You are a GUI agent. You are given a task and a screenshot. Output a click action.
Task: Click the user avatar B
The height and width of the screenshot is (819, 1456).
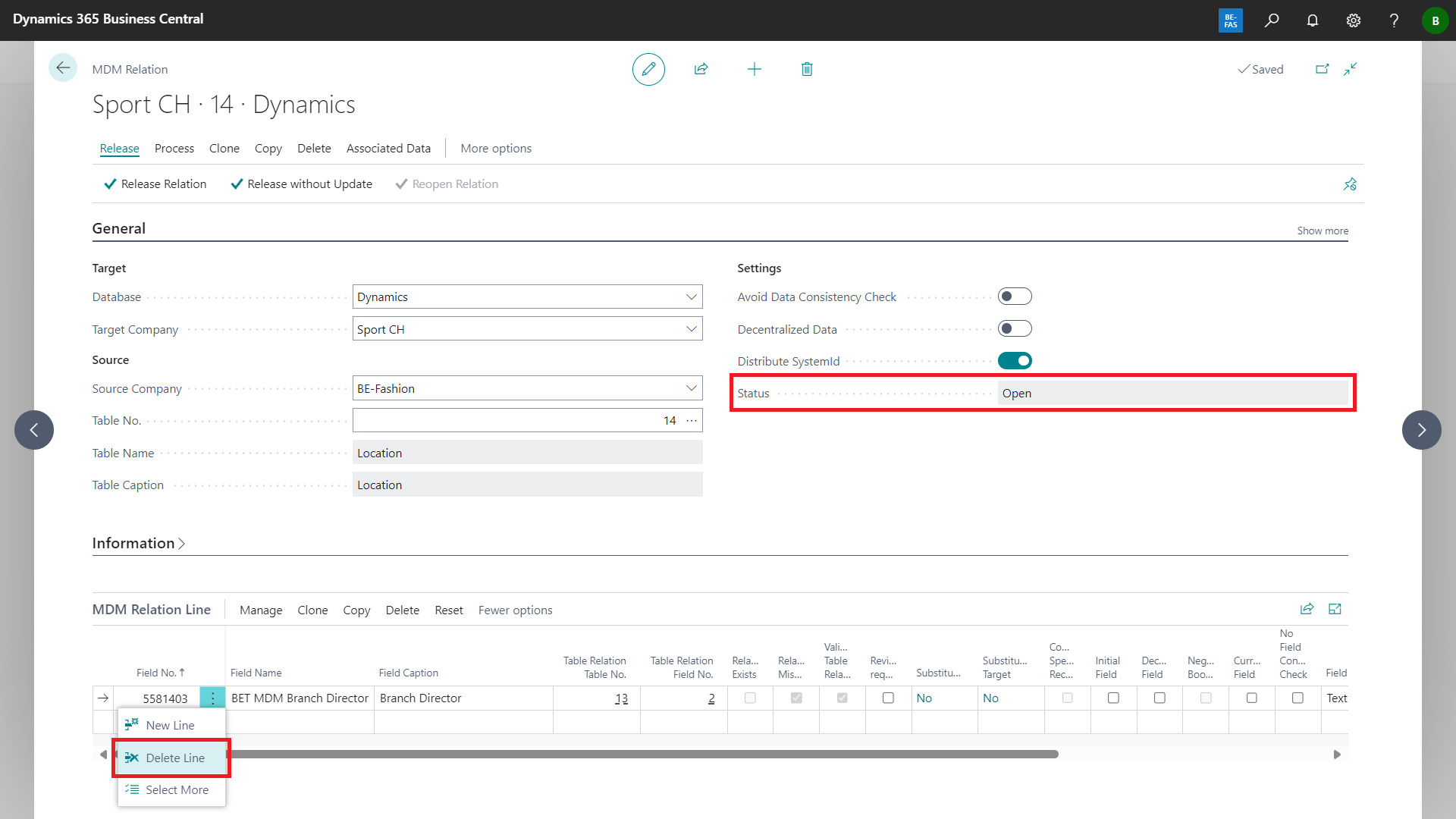coord(1435,20)
